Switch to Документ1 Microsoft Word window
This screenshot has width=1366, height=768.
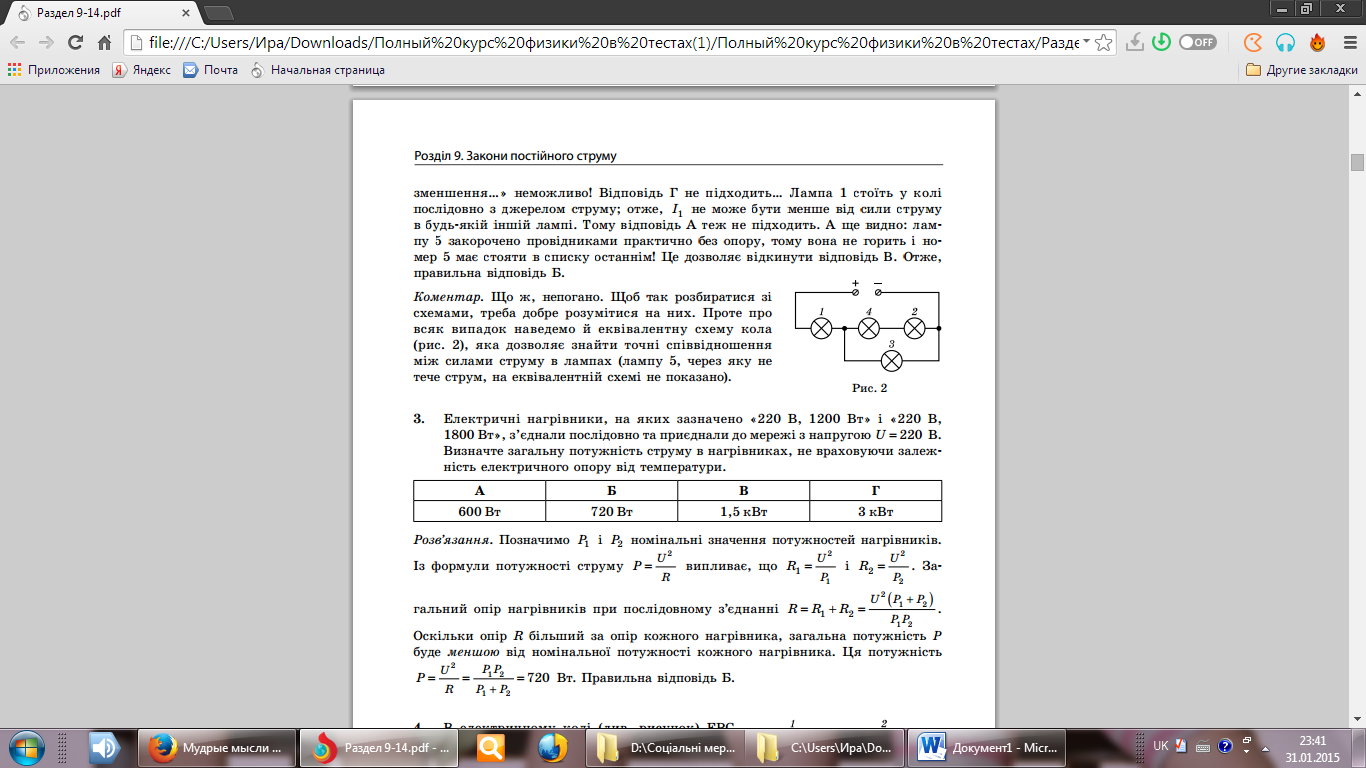pos(989,748)
